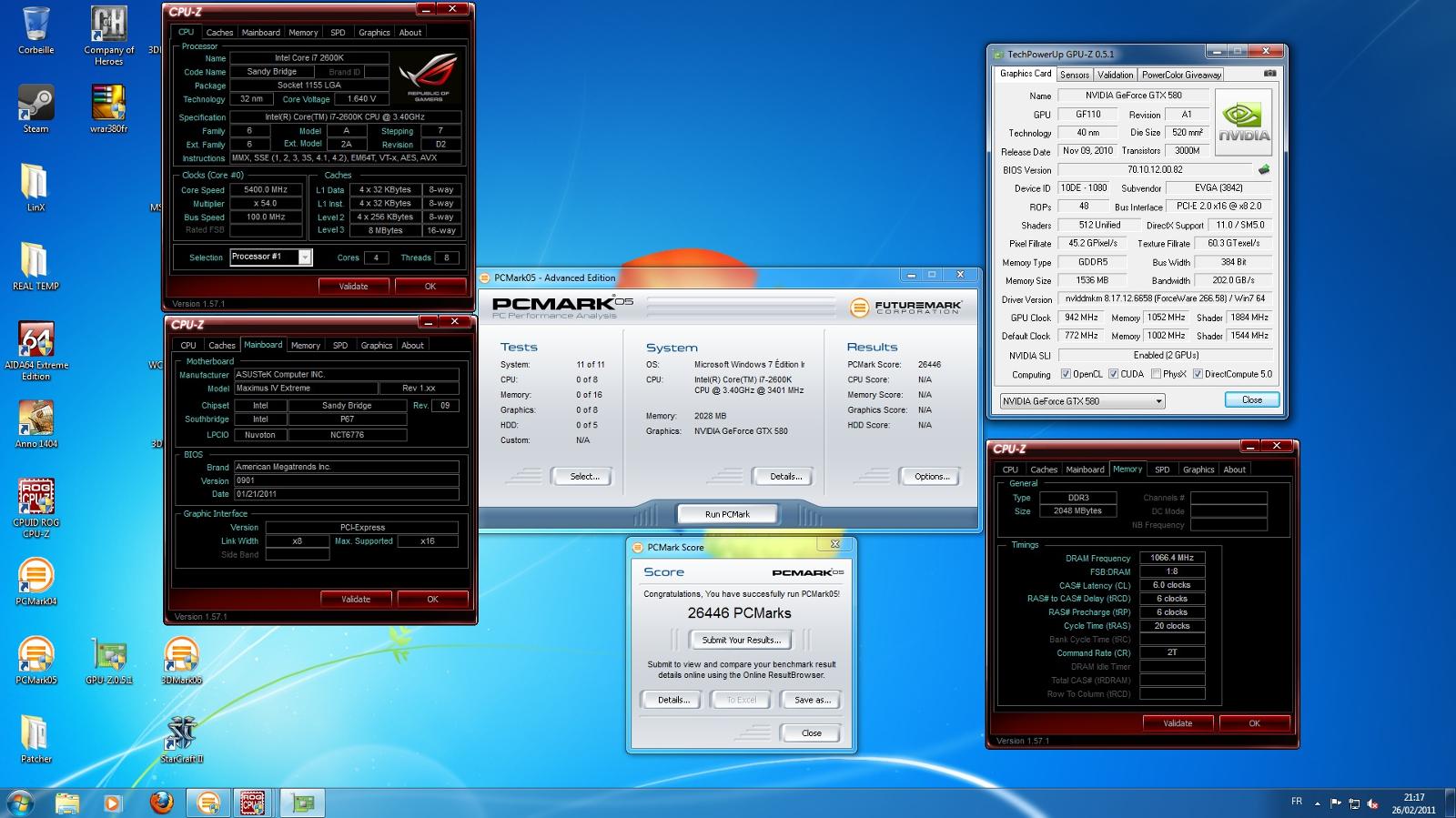Switch to Graphics tab in CPU-Z Memory window
This screenshot has height=818, width=1456.
tap(1198, 470)
